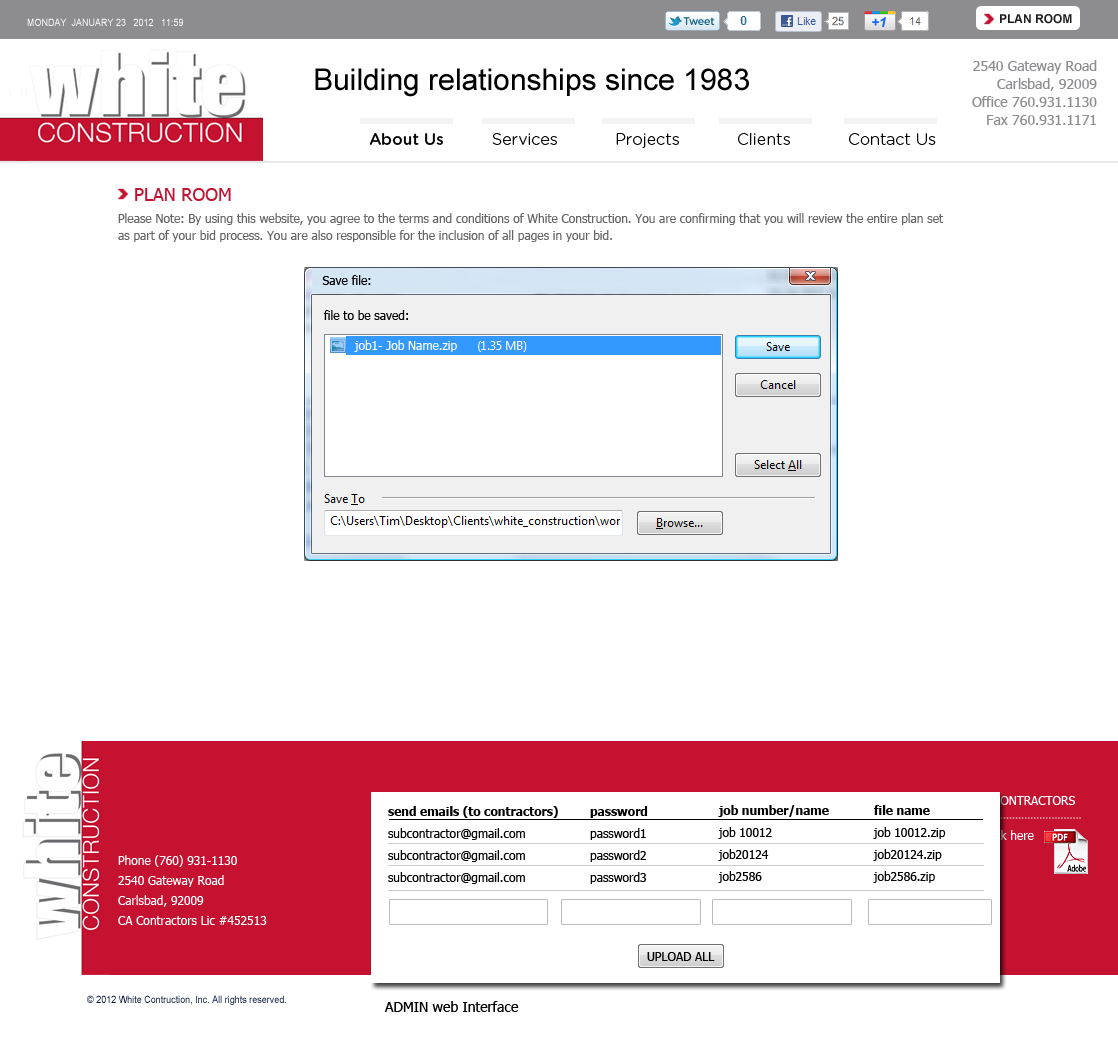Click the UPLOAD ALL button
Screen dimensions: 1118x1044
[680, 956]
